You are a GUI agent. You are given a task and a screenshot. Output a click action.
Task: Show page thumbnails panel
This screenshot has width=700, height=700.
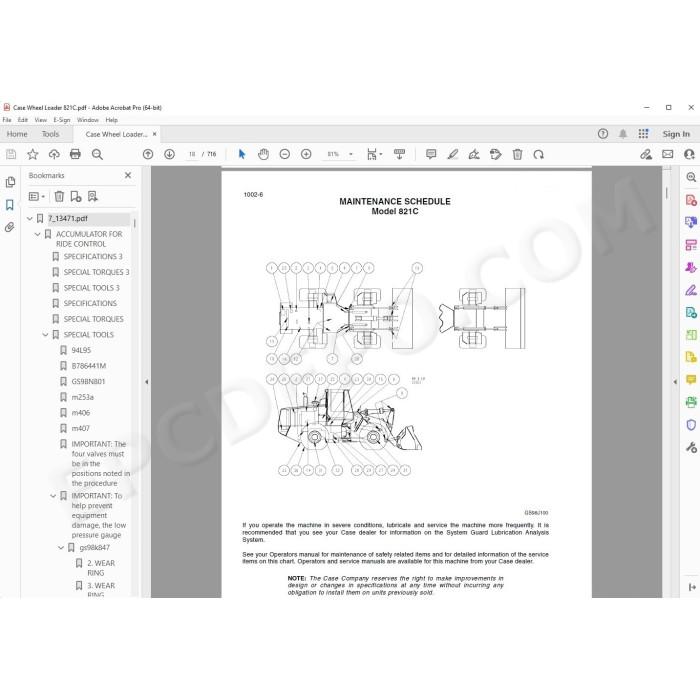point(10,182)
